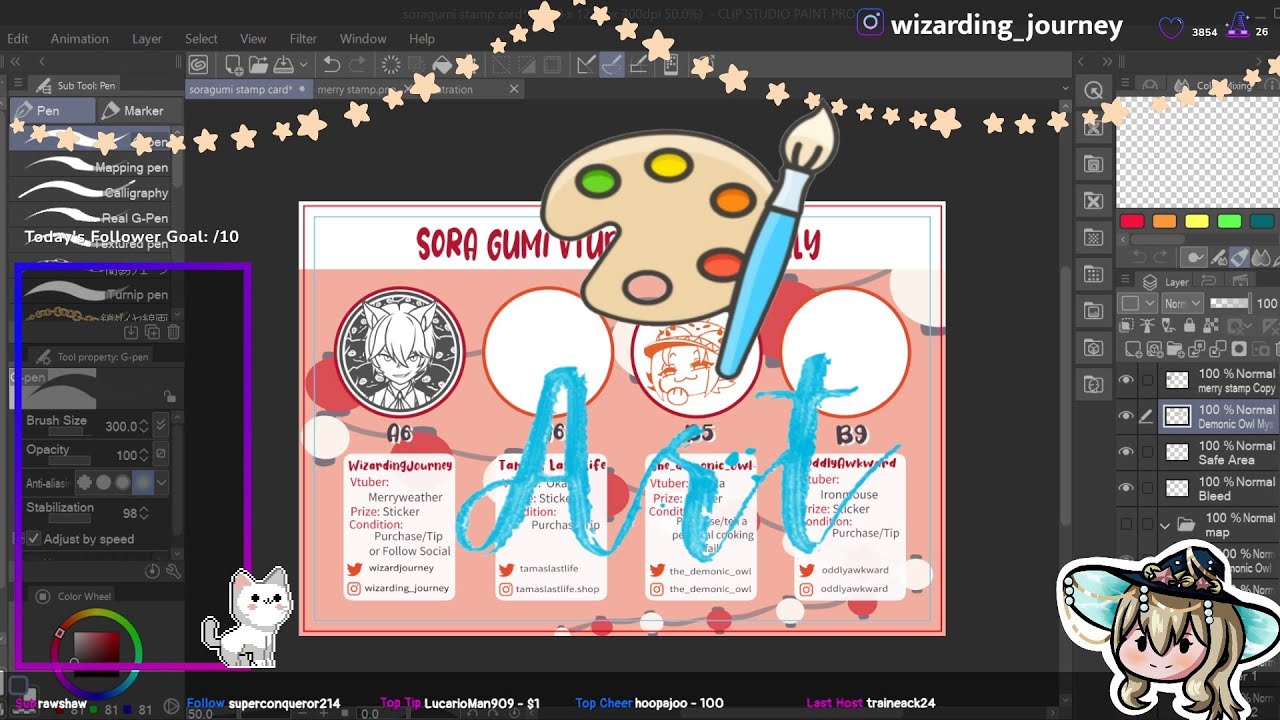Open the Filter menu

coord(303,38)
